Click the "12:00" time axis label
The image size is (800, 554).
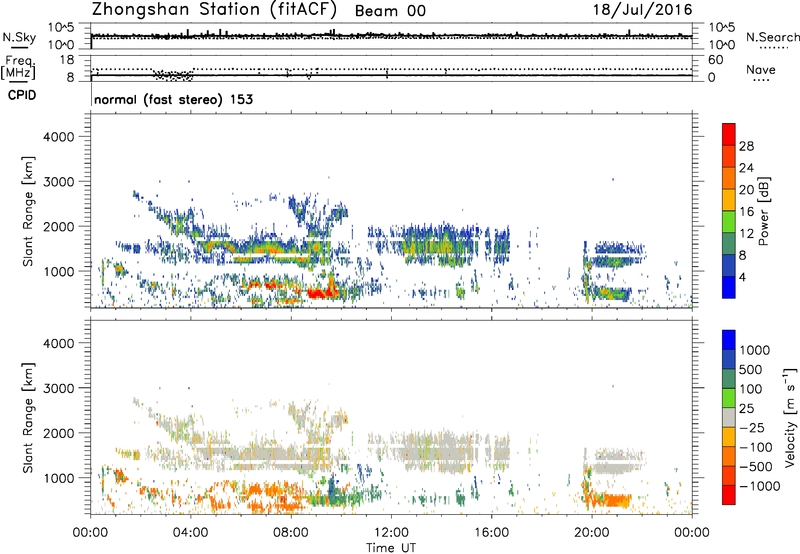pyautogui.click(x=391, y=532)
